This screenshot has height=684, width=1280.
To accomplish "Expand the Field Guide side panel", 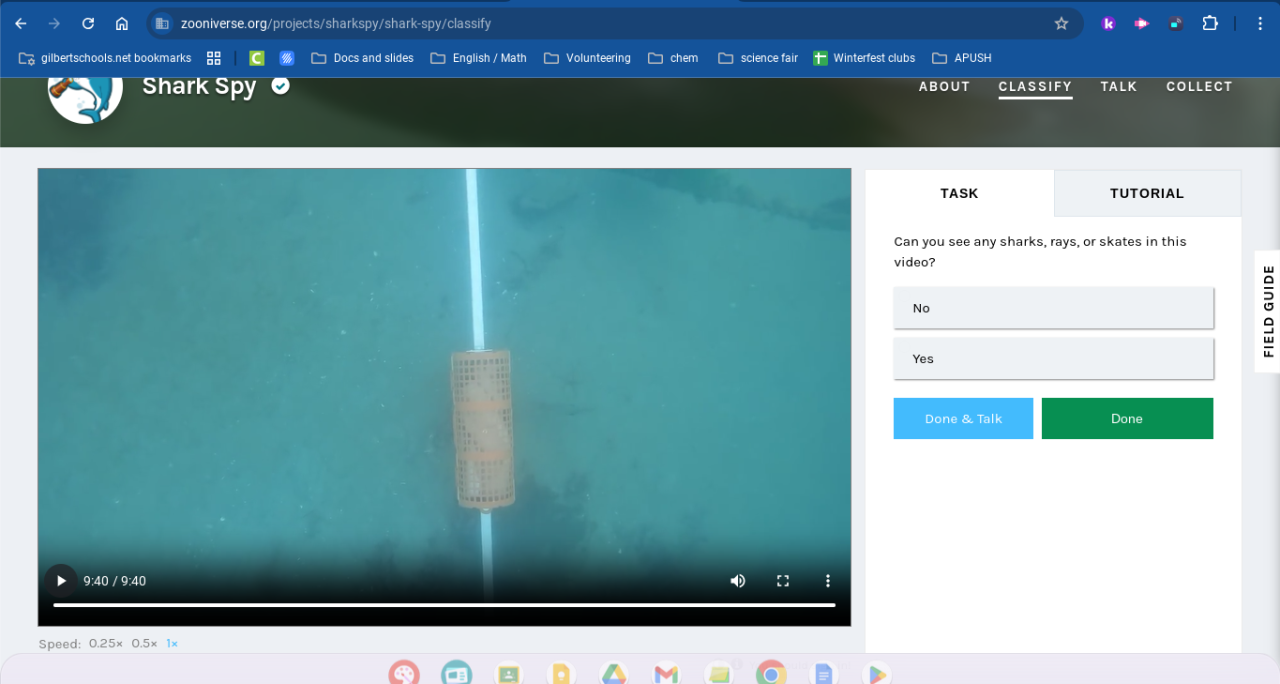I will pos(1268,311).
